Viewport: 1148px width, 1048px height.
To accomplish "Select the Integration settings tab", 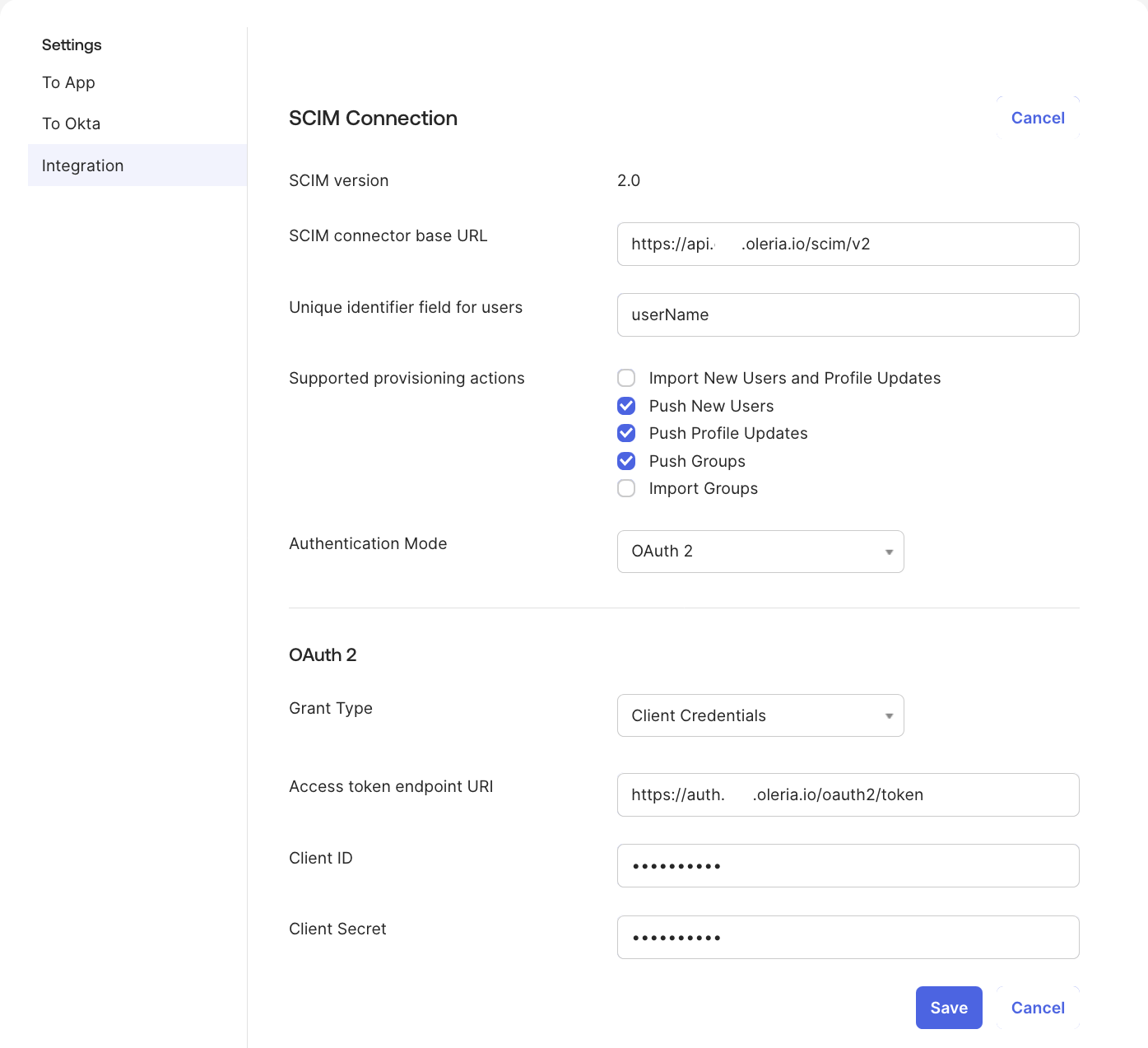I will [x=137, y=165].
